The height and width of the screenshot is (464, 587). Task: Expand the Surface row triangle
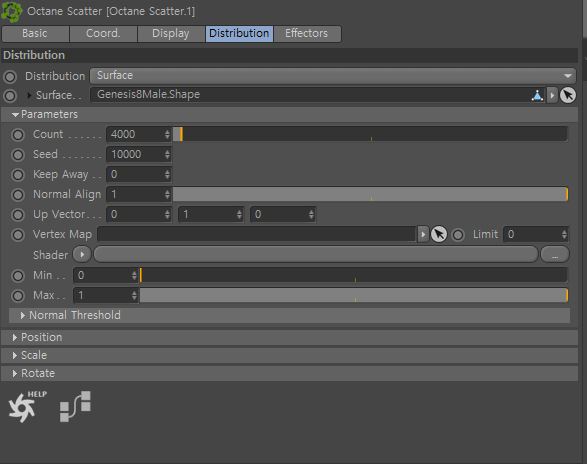click(x=29, y=95)
